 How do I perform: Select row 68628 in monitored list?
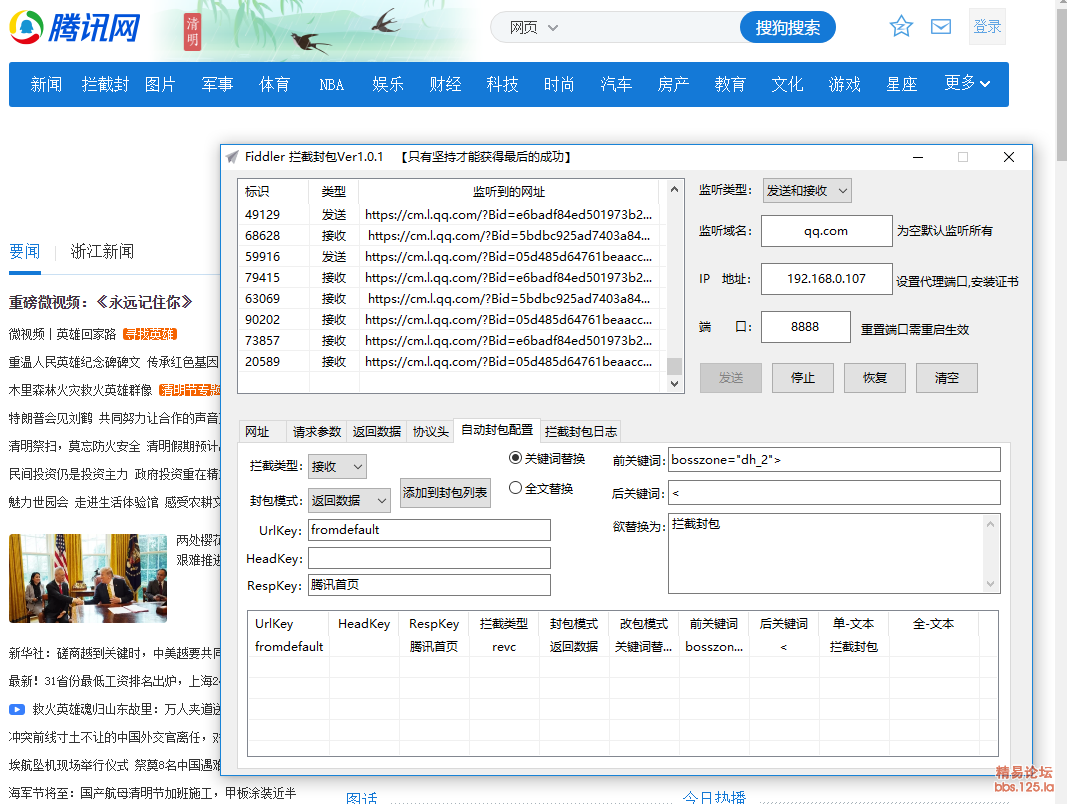452,236
